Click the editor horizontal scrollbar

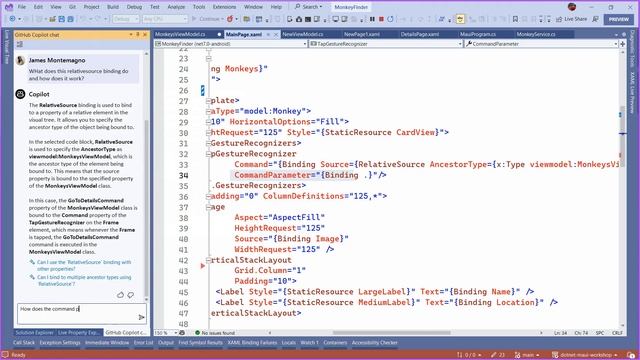(392, 333)
